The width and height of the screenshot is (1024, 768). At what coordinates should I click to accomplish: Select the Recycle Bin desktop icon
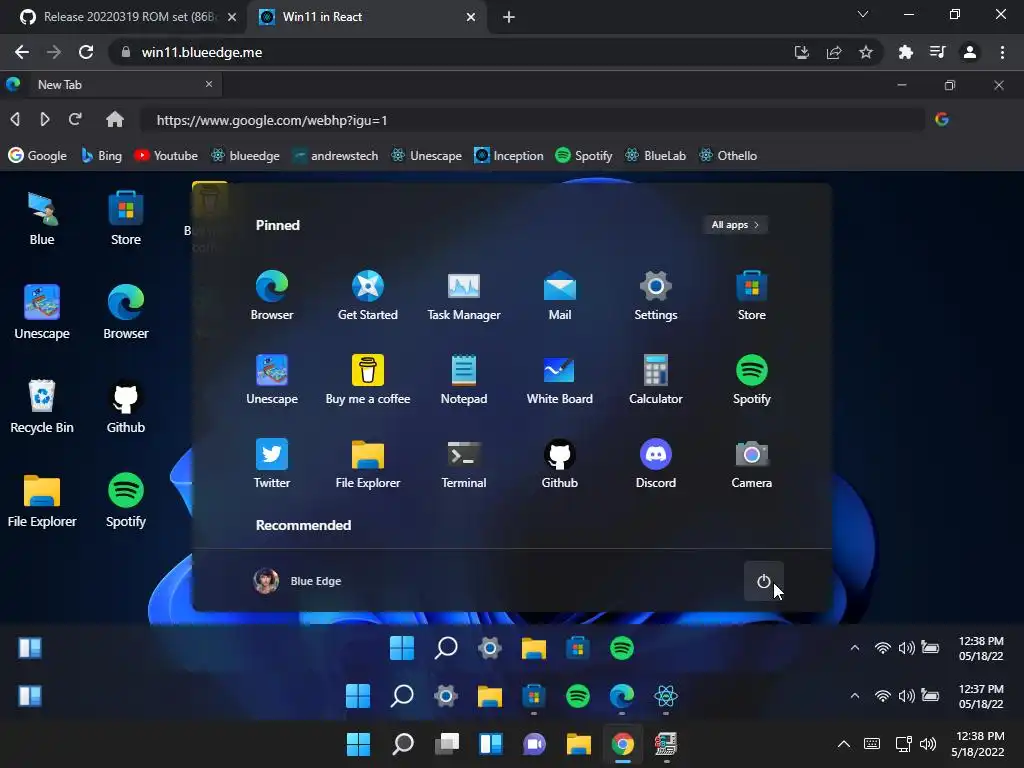[42, 406]
